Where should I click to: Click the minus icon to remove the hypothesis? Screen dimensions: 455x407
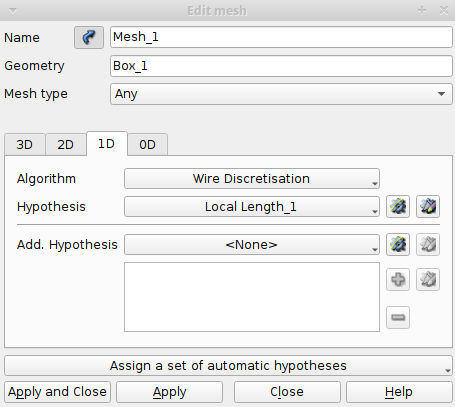point(398,317)
